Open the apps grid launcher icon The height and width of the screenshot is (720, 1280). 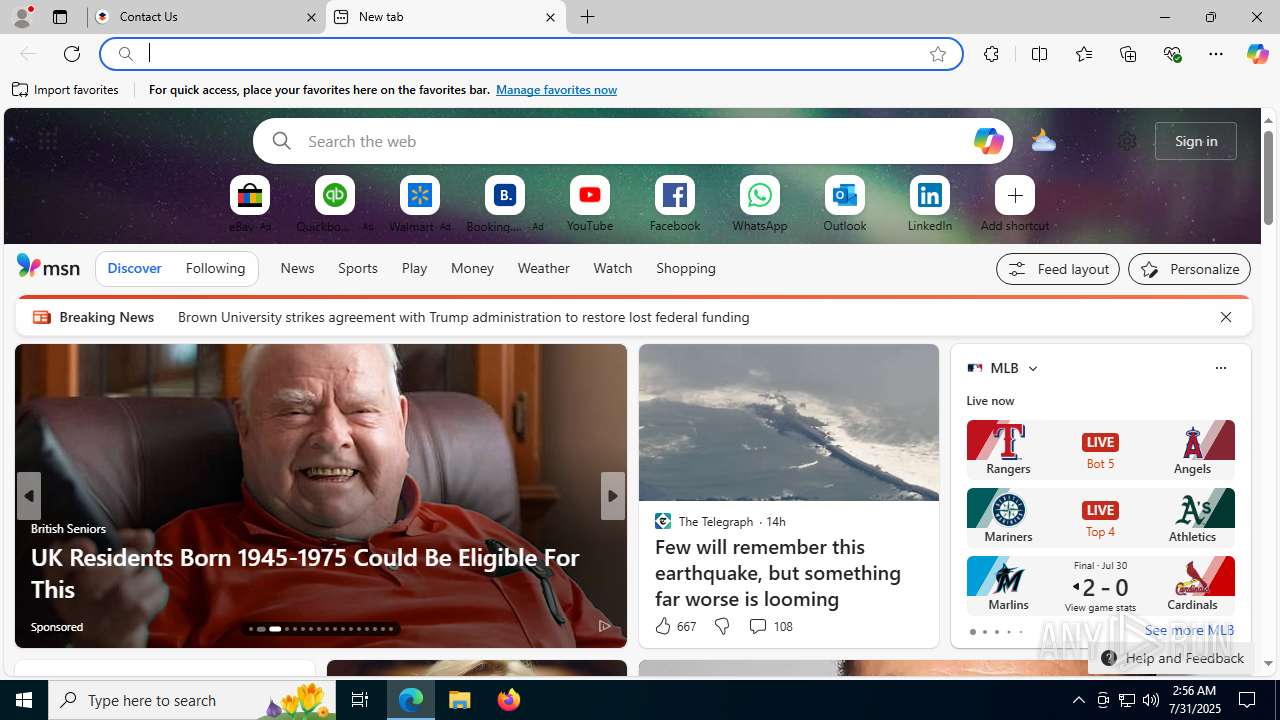pyautogui.click(x=47, y=141)
